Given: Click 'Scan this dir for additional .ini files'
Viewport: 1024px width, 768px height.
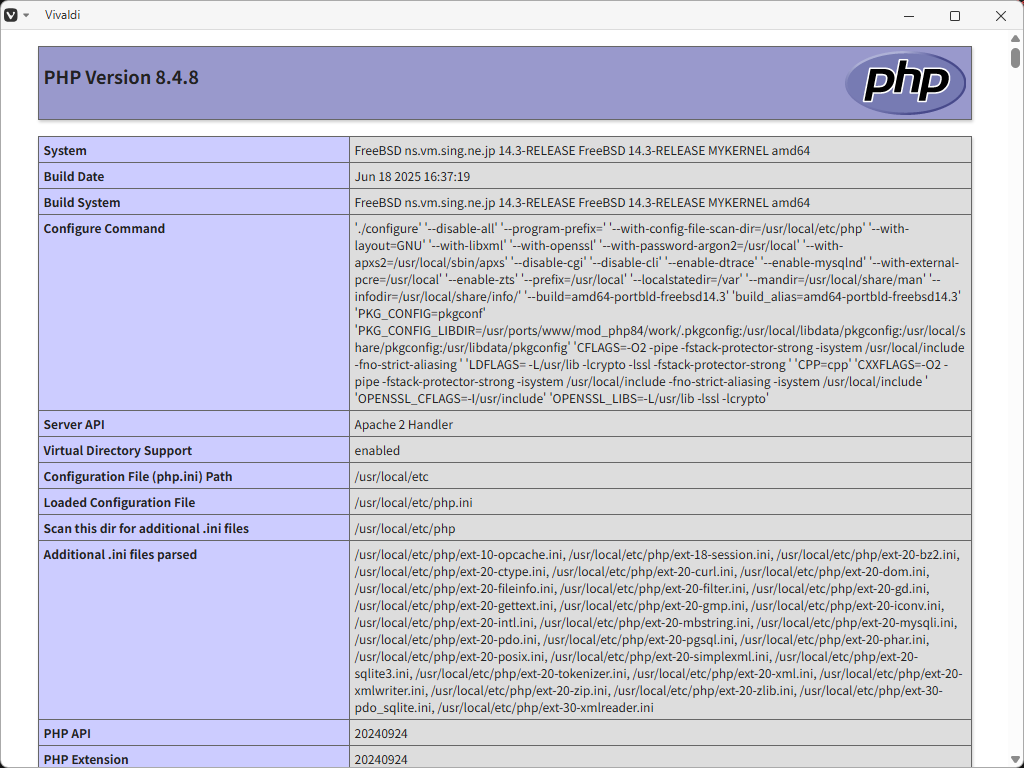Looking at the screenshot, I should point(146,528).
